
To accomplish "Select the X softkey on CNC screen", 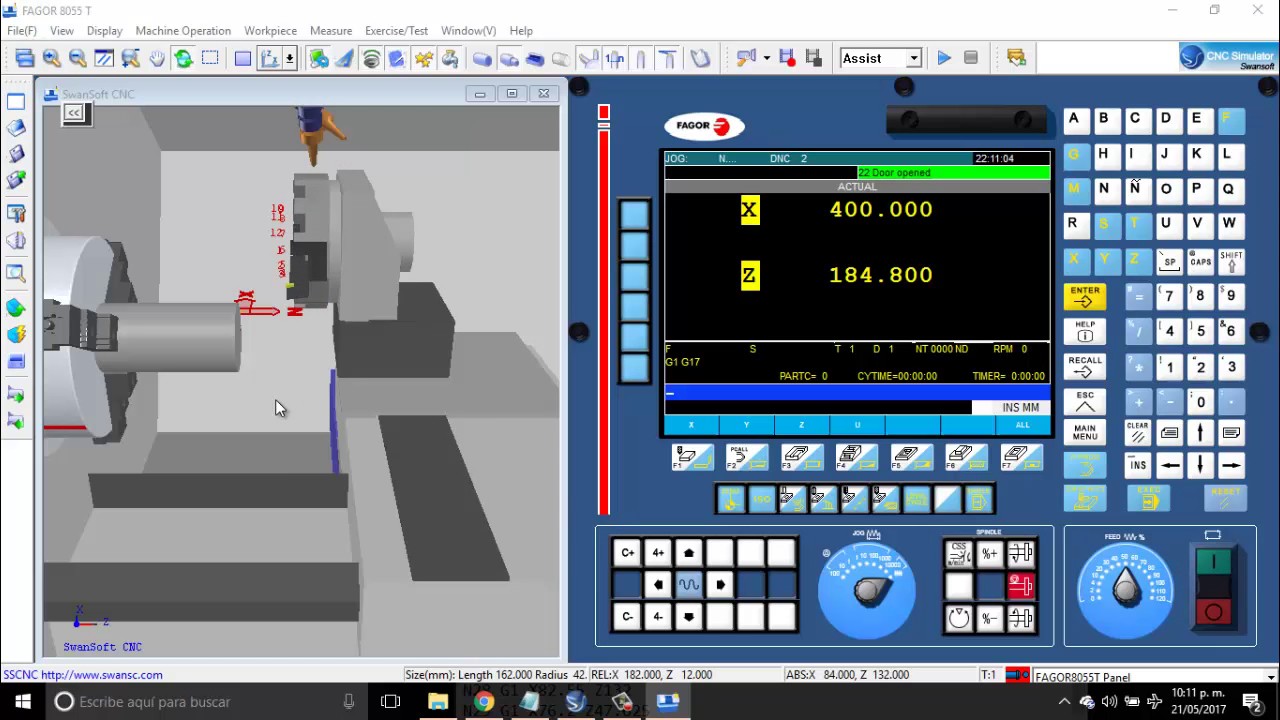I will tap(691, 425).
